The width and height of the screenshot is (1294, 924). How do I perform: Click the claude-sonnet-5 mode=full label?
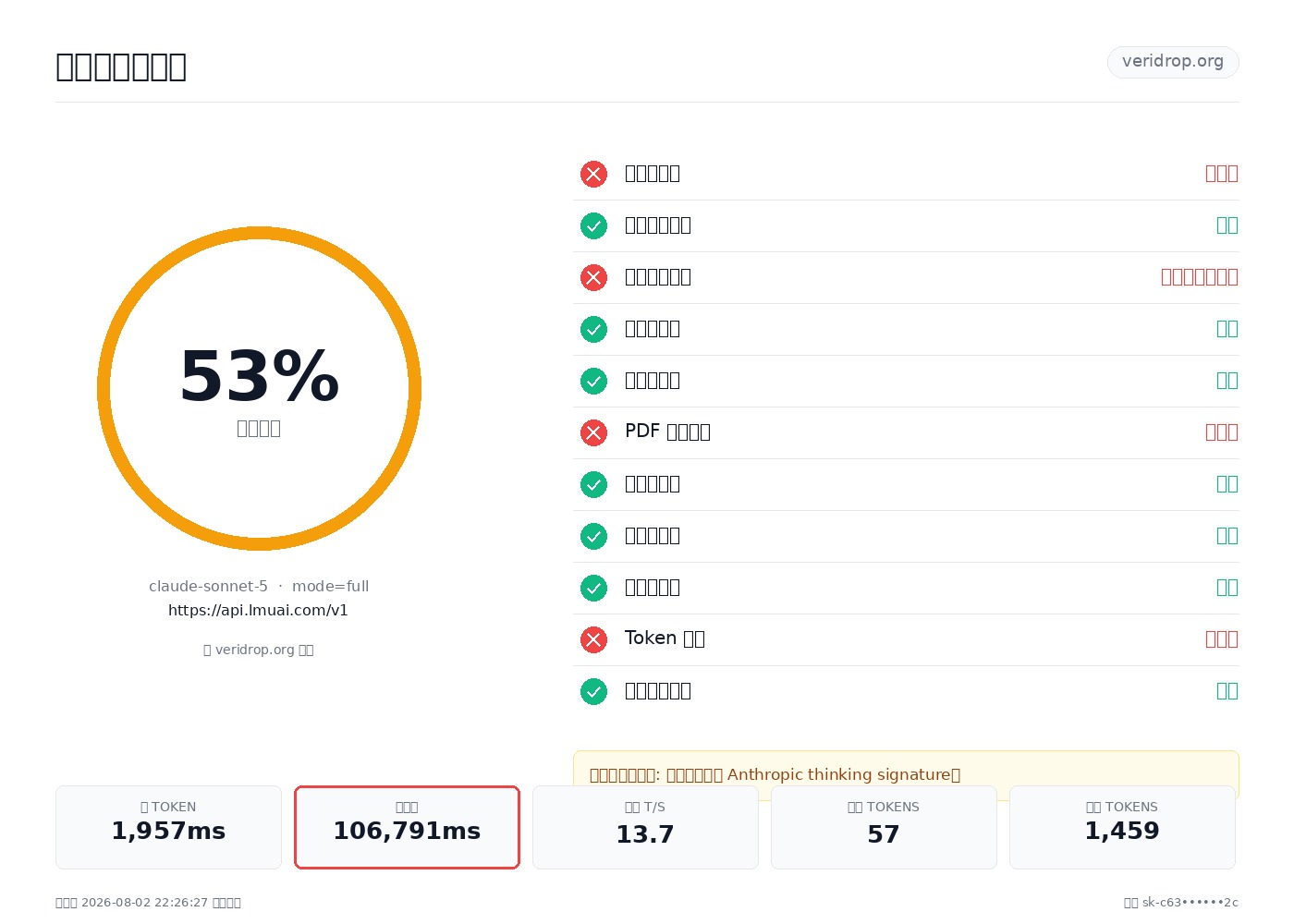(x=259, y=586)
